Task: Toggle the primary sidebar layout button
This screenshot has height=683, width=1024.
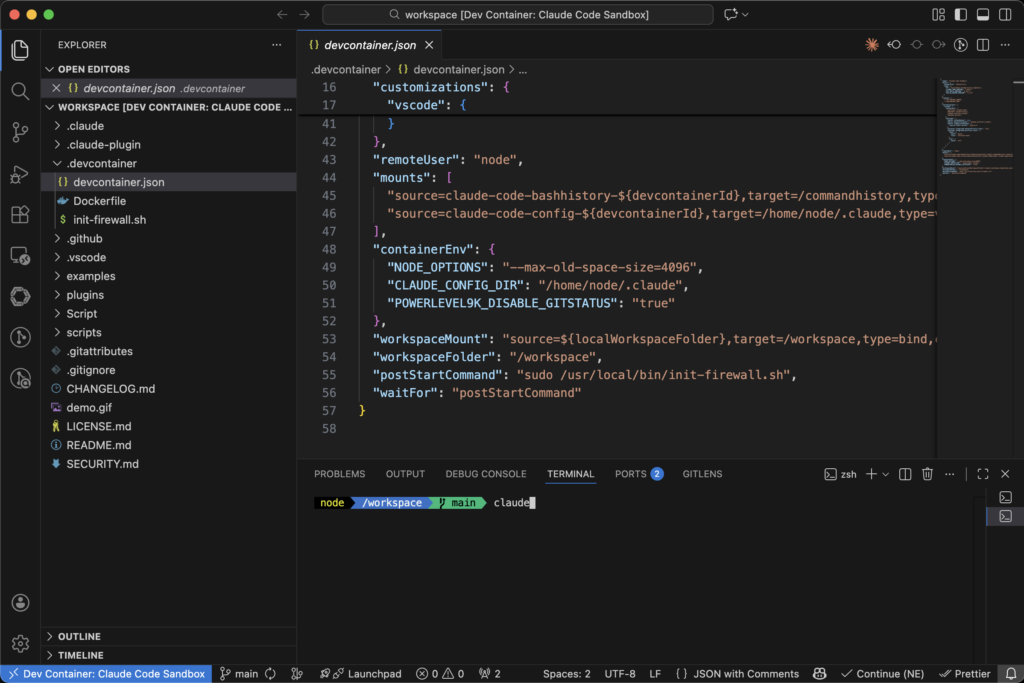Action: tap(961, 15)
